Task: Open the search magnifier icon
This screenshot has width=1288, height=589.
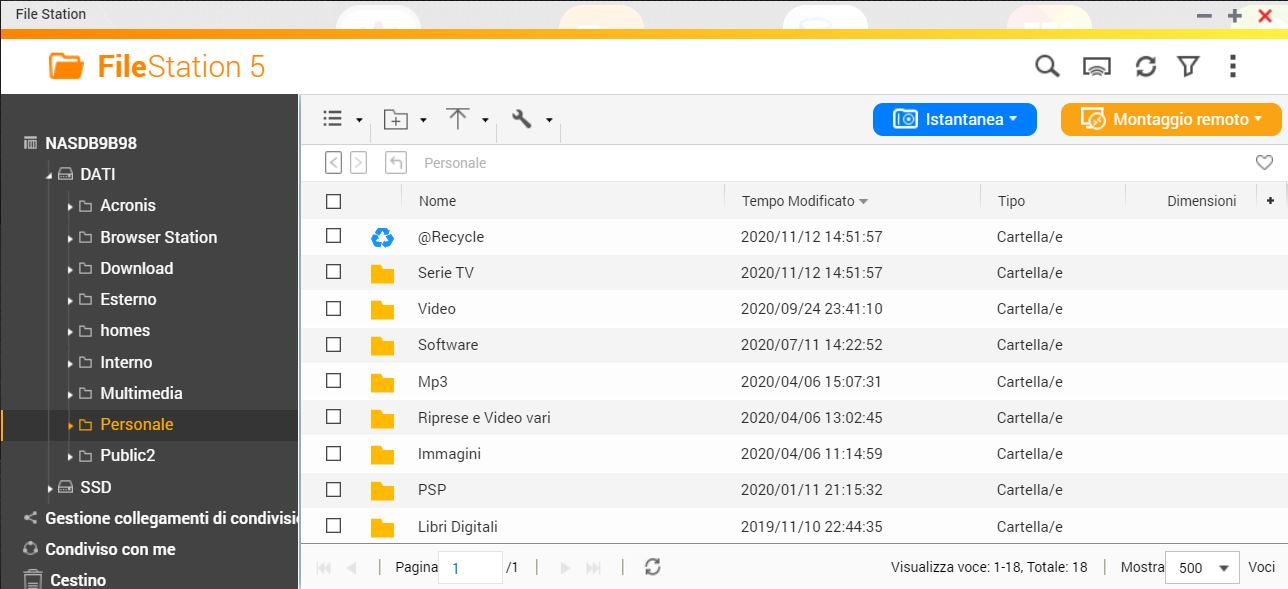Action: click(x=1046, y=66)
